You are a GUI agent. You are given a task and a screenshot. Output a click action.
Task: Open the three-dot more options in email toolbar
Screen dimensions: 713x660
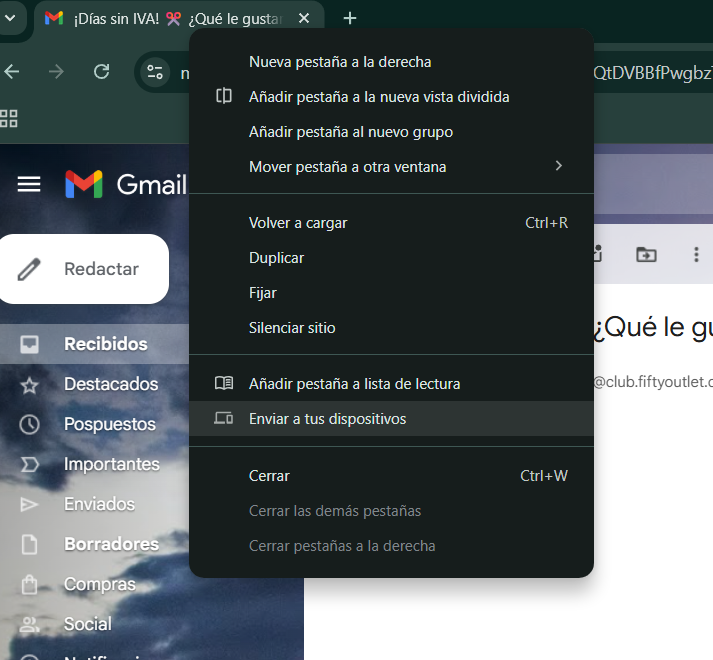click(x=697, y=254)
